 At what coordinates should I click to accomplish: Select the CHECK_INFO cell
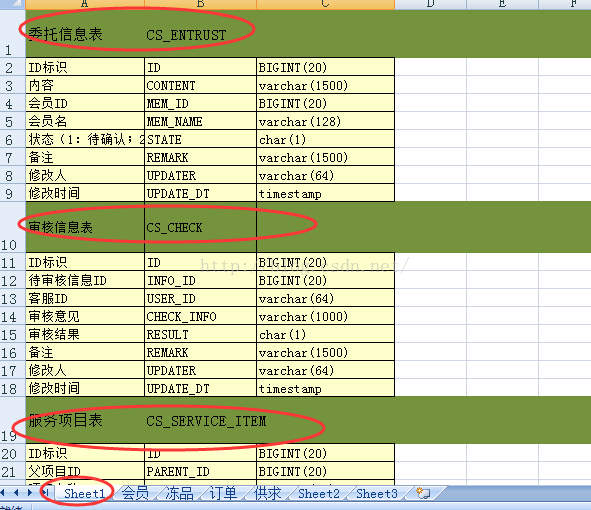(200, 316)
